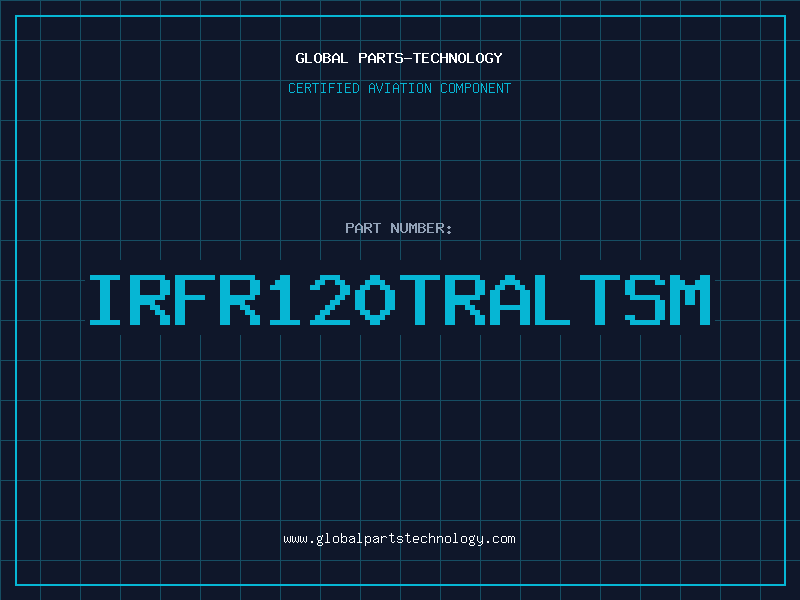
Task: Click the PART NUMBER: label
Action: [x=398, y=228]
